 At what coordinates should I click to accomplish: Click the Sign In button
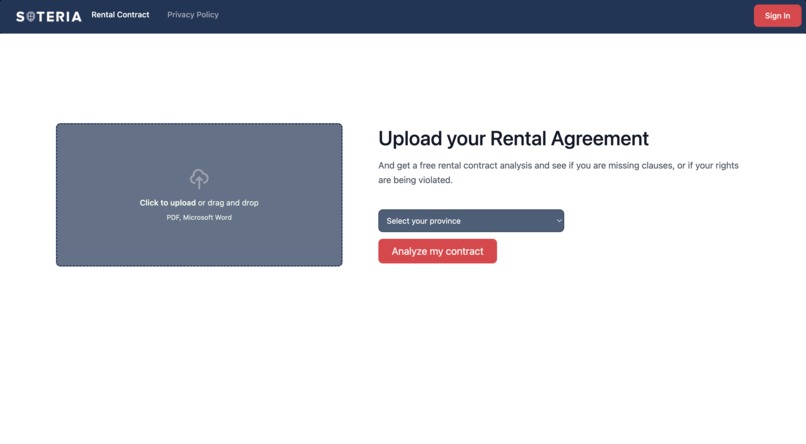pos(777,16)
